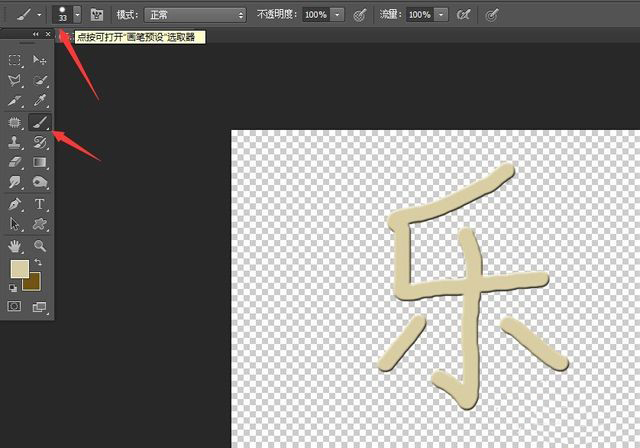Select the Smudge finger tool

(x=15, y=182)
